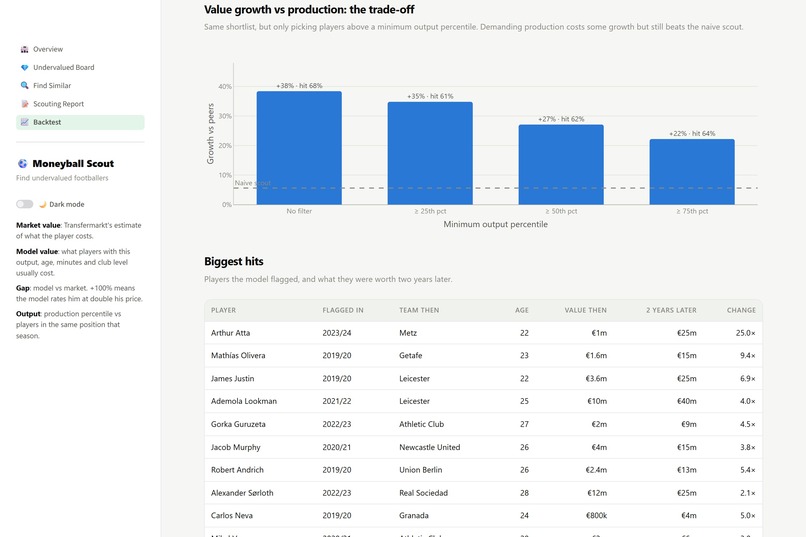This screenshot has height=537, width=806.
Task: Click the Undervalued Board diamond icon
Action: [x=24, y=67]
